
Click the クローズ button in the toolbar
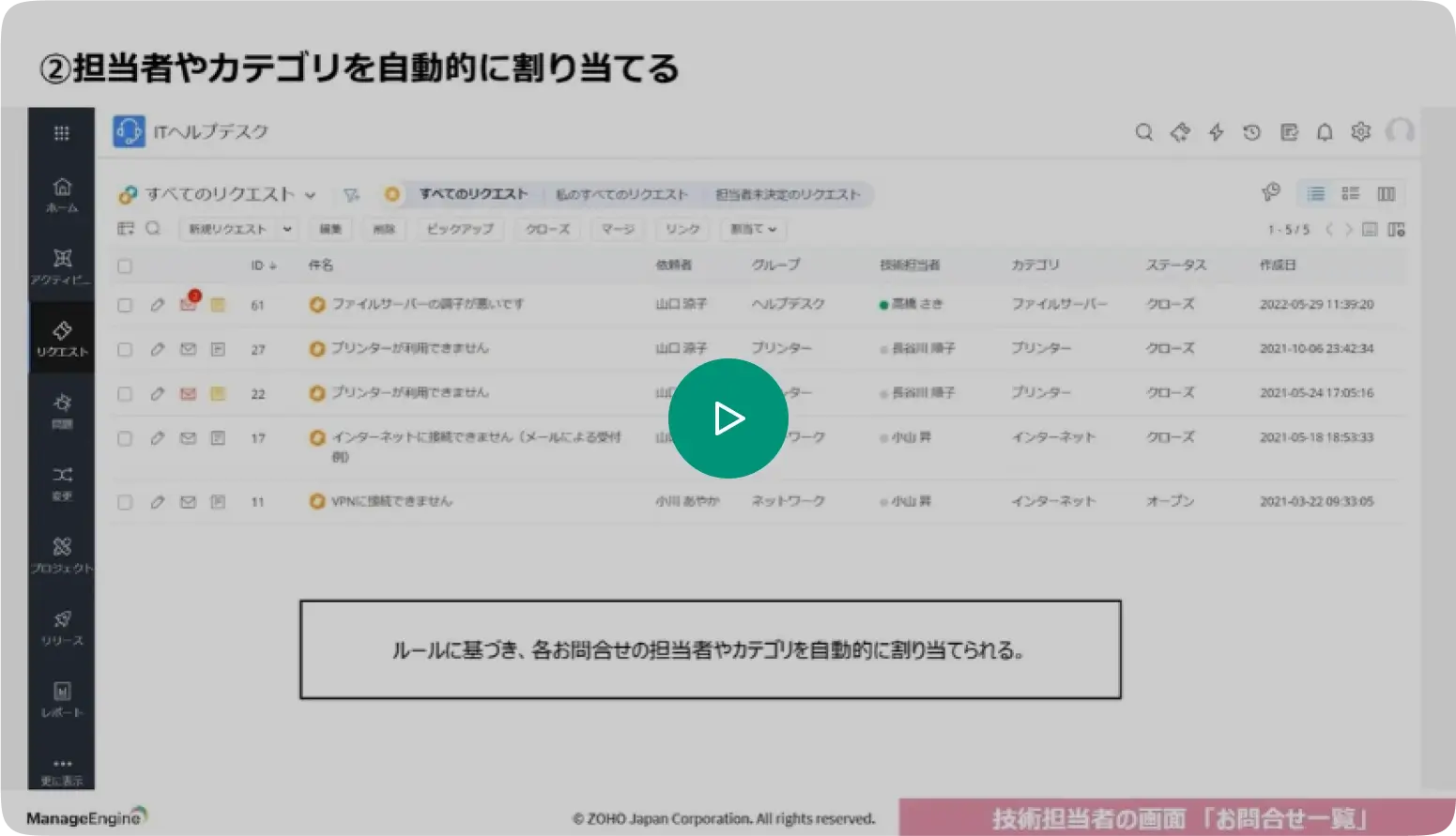[x=547, y=229]
